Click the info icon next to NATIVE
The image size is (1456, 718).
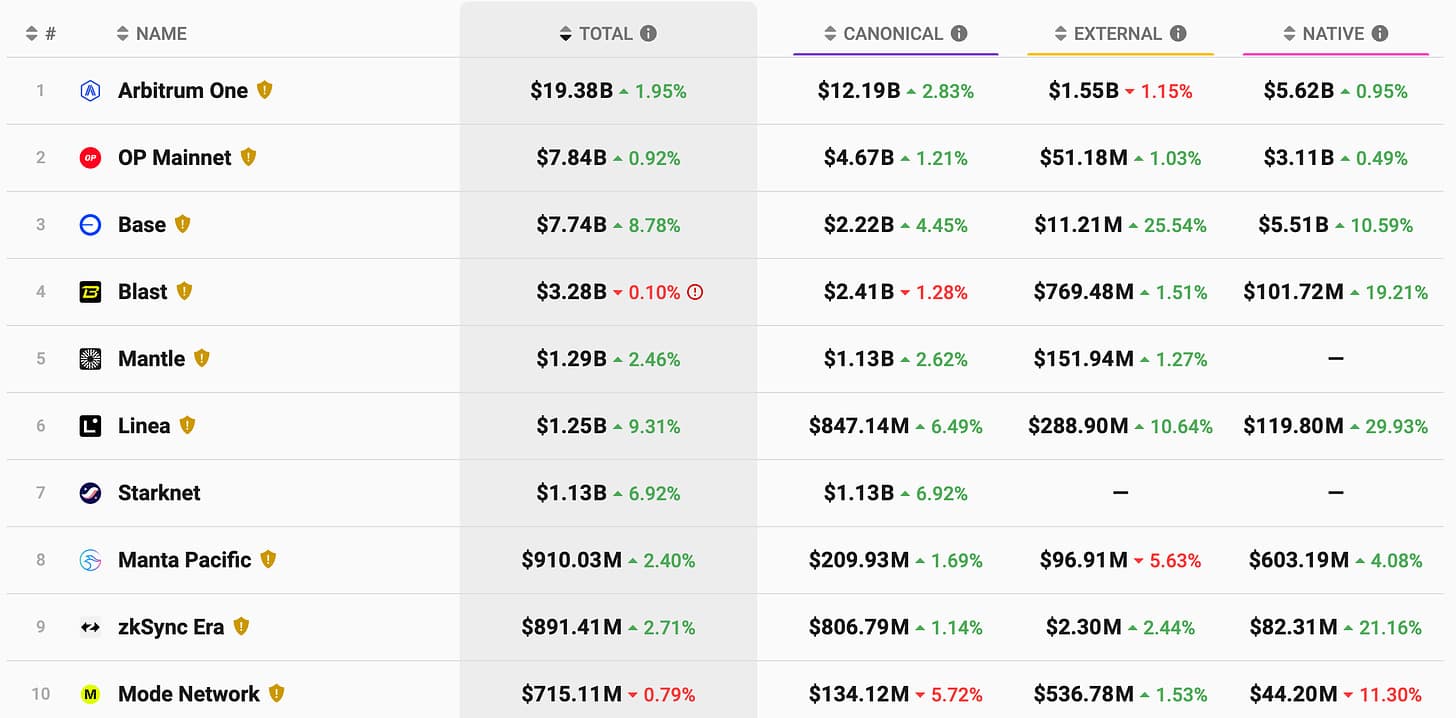click(1380, 33)
